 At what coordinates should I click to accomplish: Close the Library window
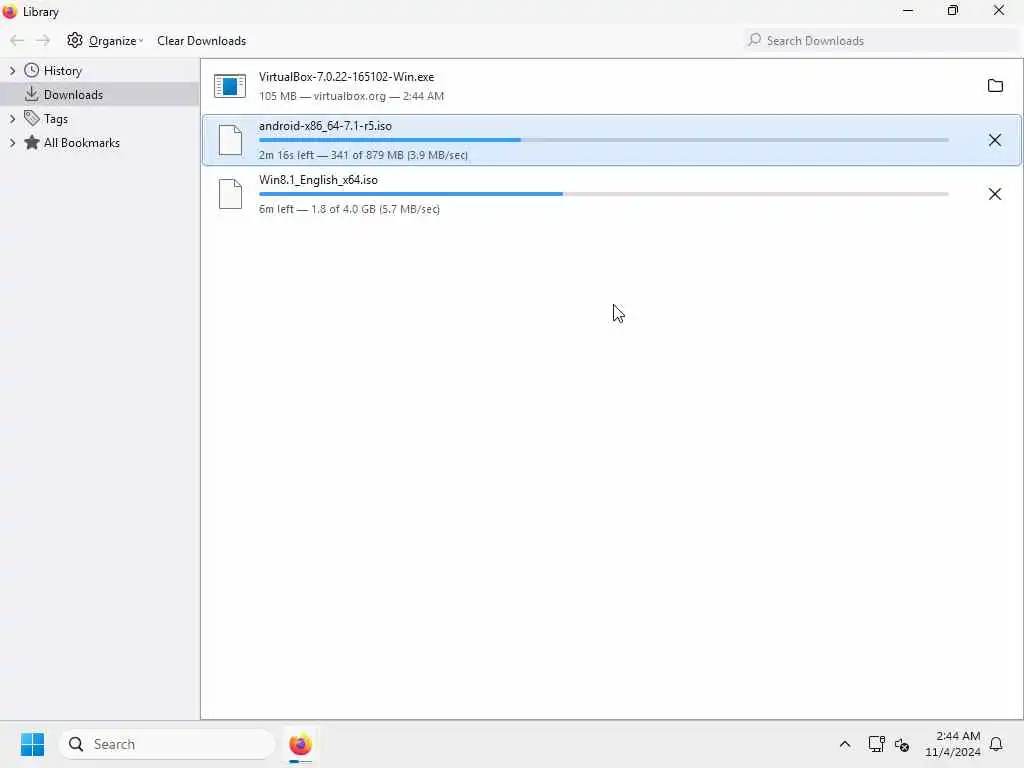(x=999, y=10)
